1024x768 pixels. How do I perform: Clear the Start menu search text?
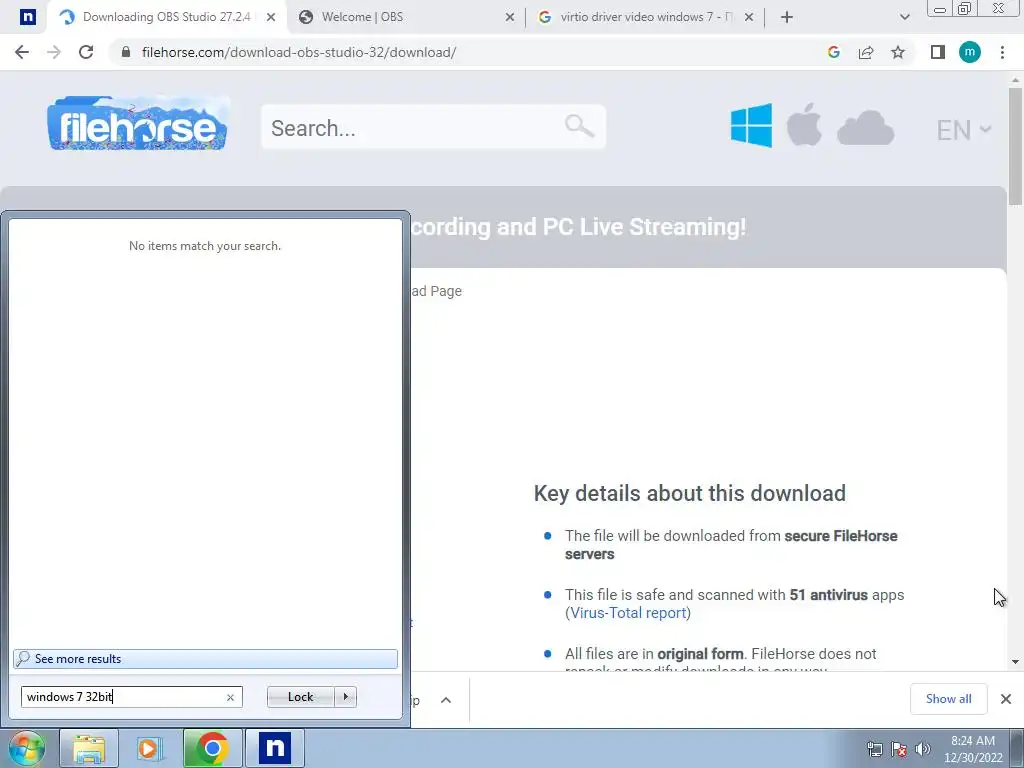point(230,697)
